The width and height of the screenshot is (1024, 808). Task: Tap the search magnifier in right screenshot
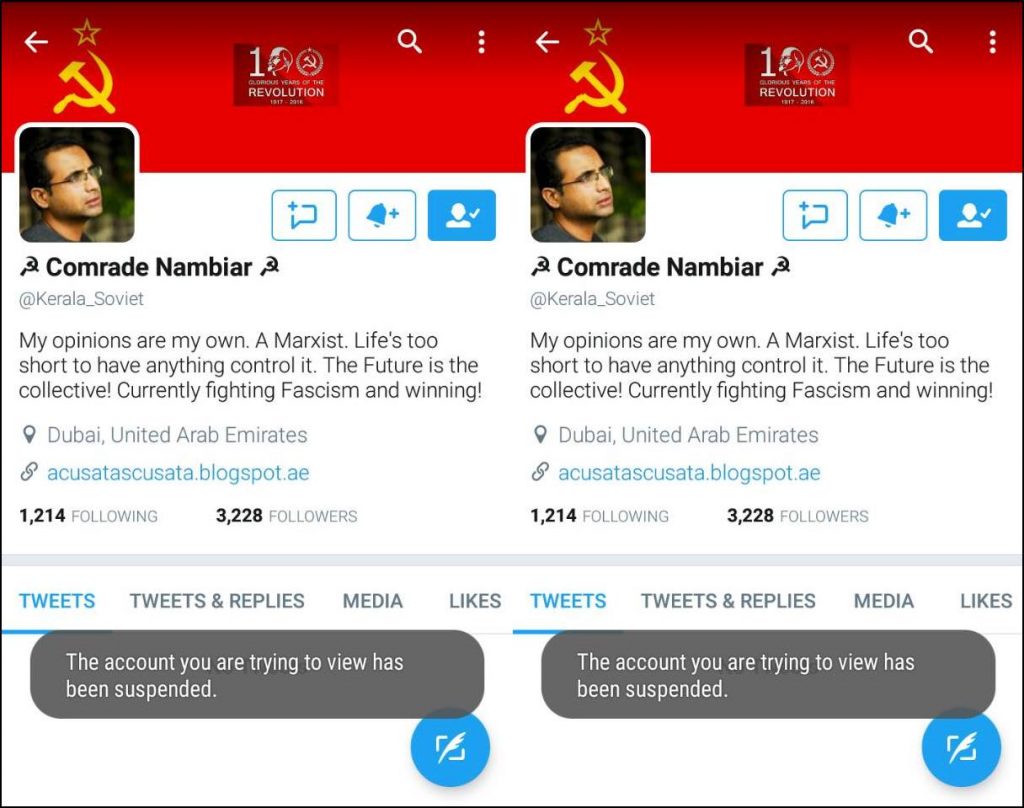(920, 41)
